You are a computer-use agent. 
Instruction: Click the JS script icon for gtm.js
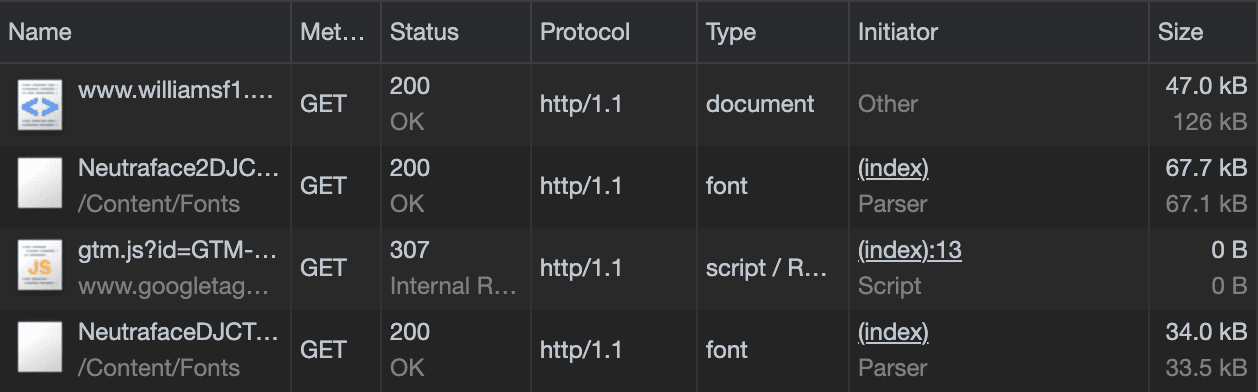point(40,268)
